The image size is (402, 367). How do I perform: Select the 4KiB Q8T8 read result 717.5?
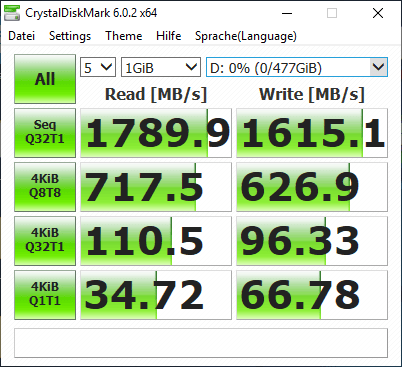click(156, 187)
